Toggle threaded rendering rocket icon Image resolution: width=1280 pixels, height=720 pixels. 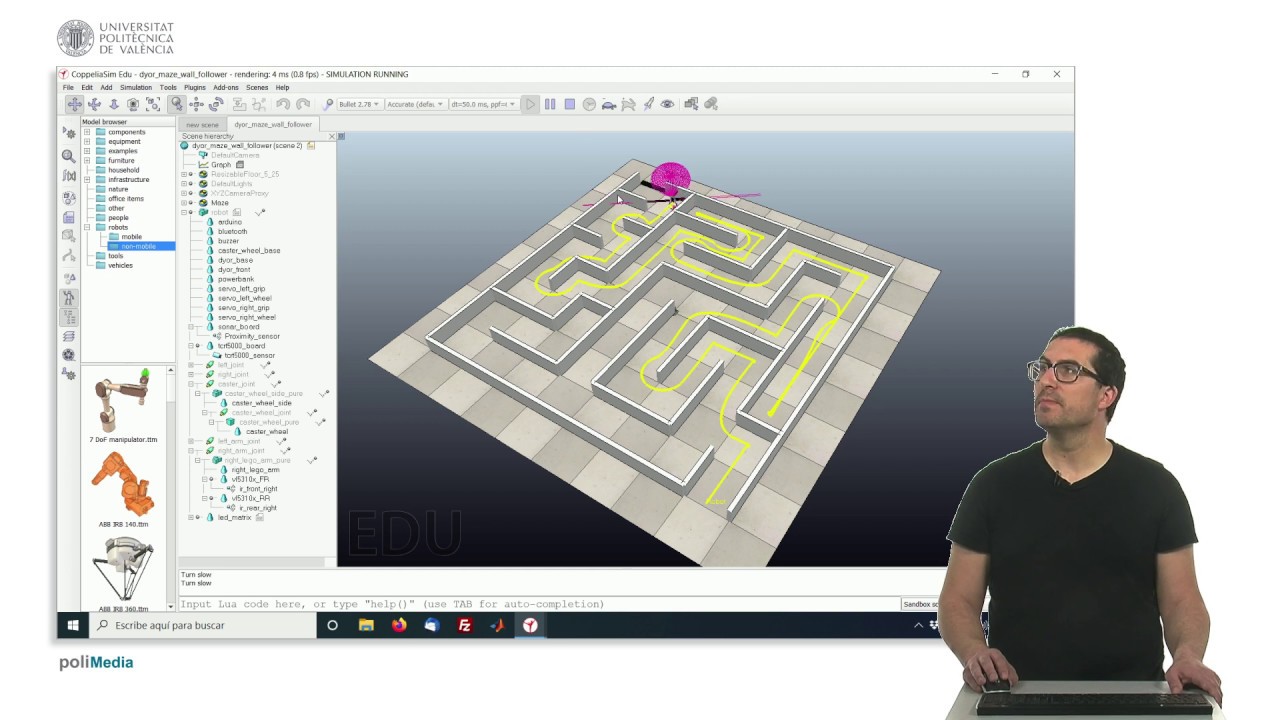[x=648, y=104]
